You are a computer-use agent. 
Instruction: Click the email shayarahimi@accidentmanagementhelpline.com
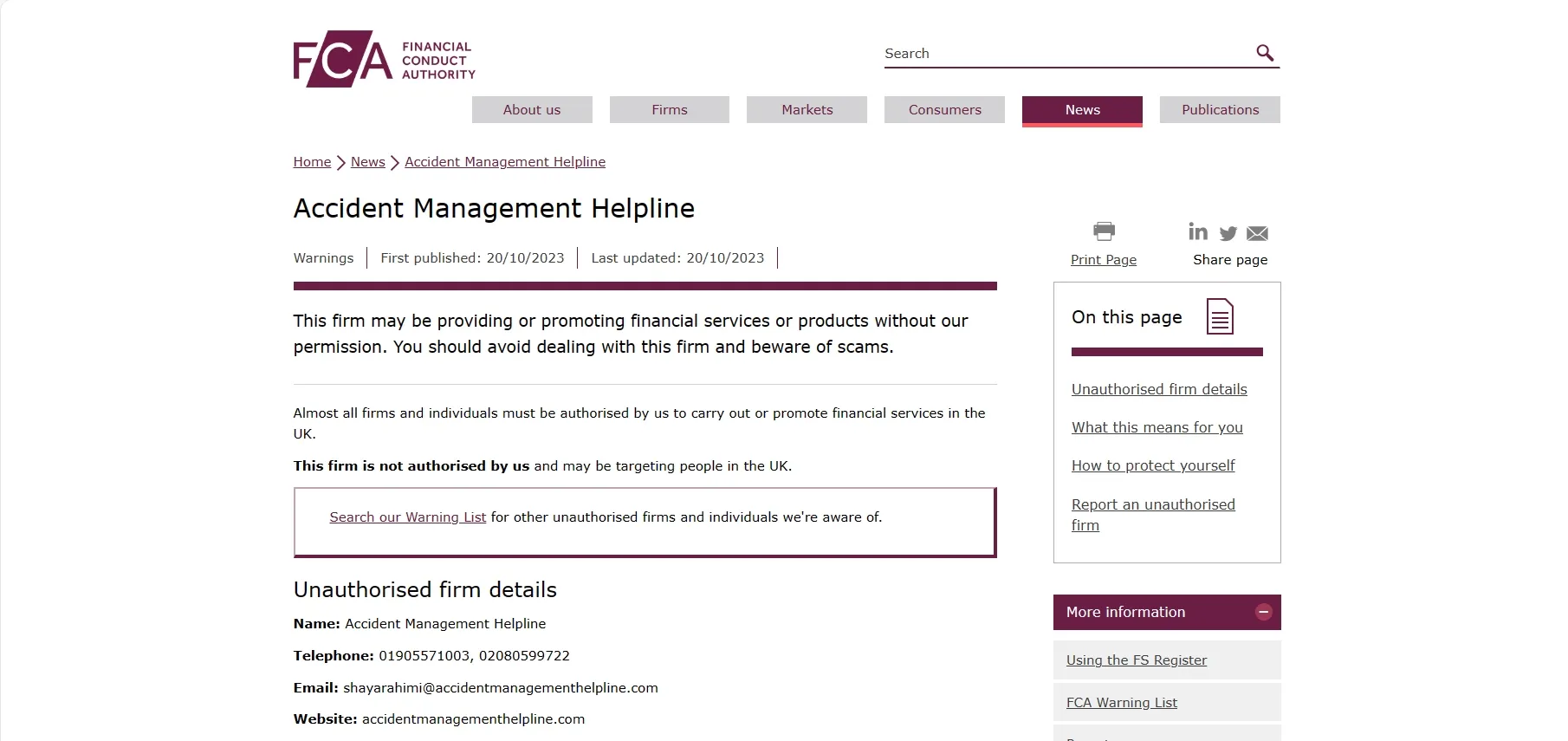coord(501,688)
